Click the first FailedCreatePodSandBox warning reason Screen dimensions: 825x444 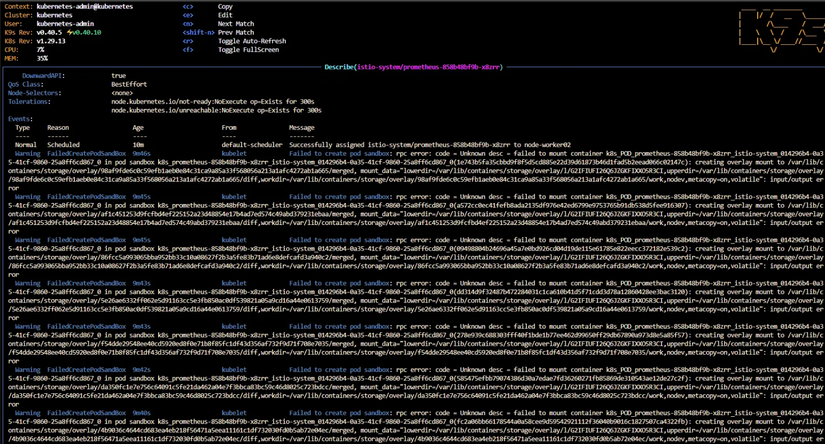point(87,154)
